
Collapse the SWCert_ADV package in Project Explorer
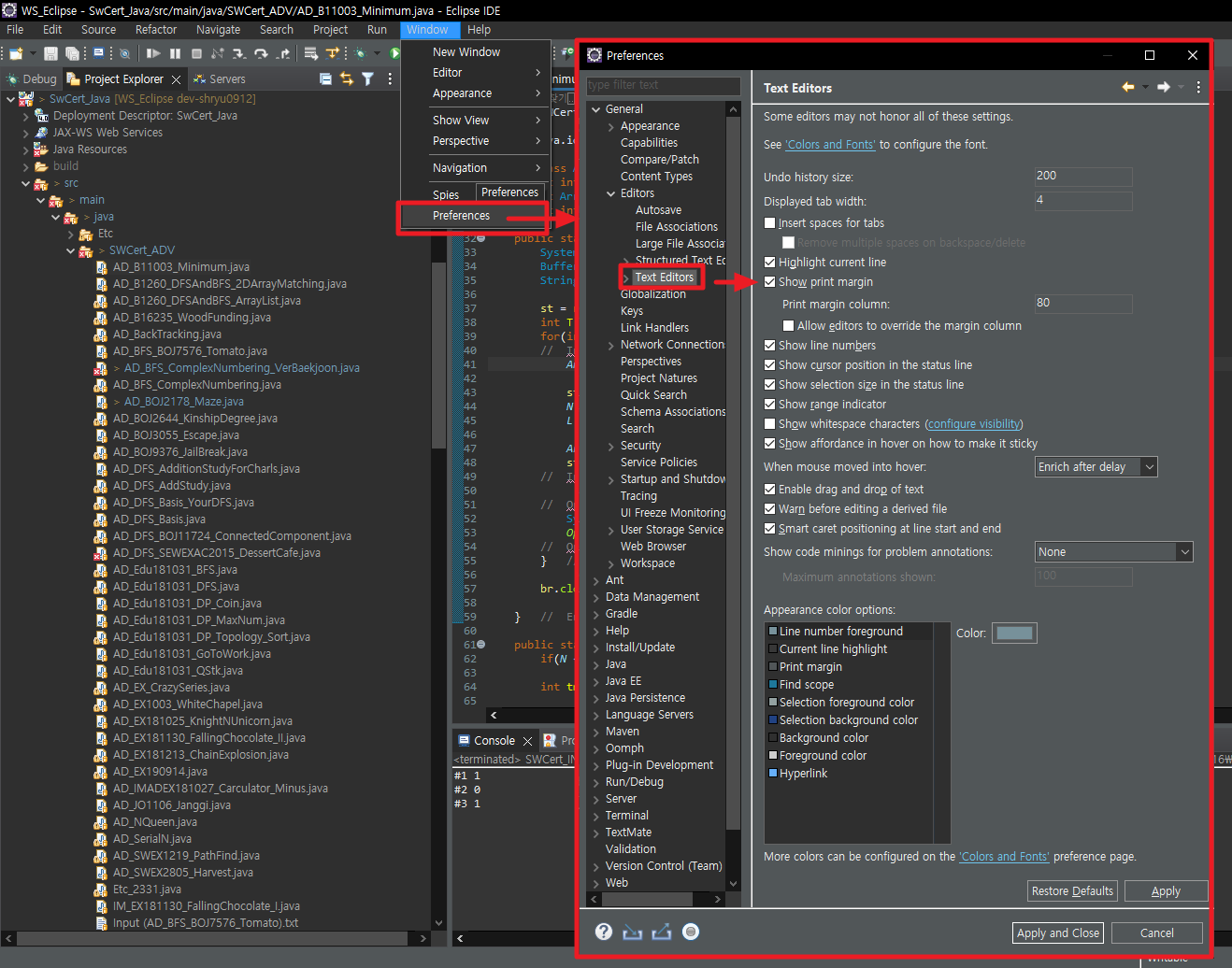71,250
